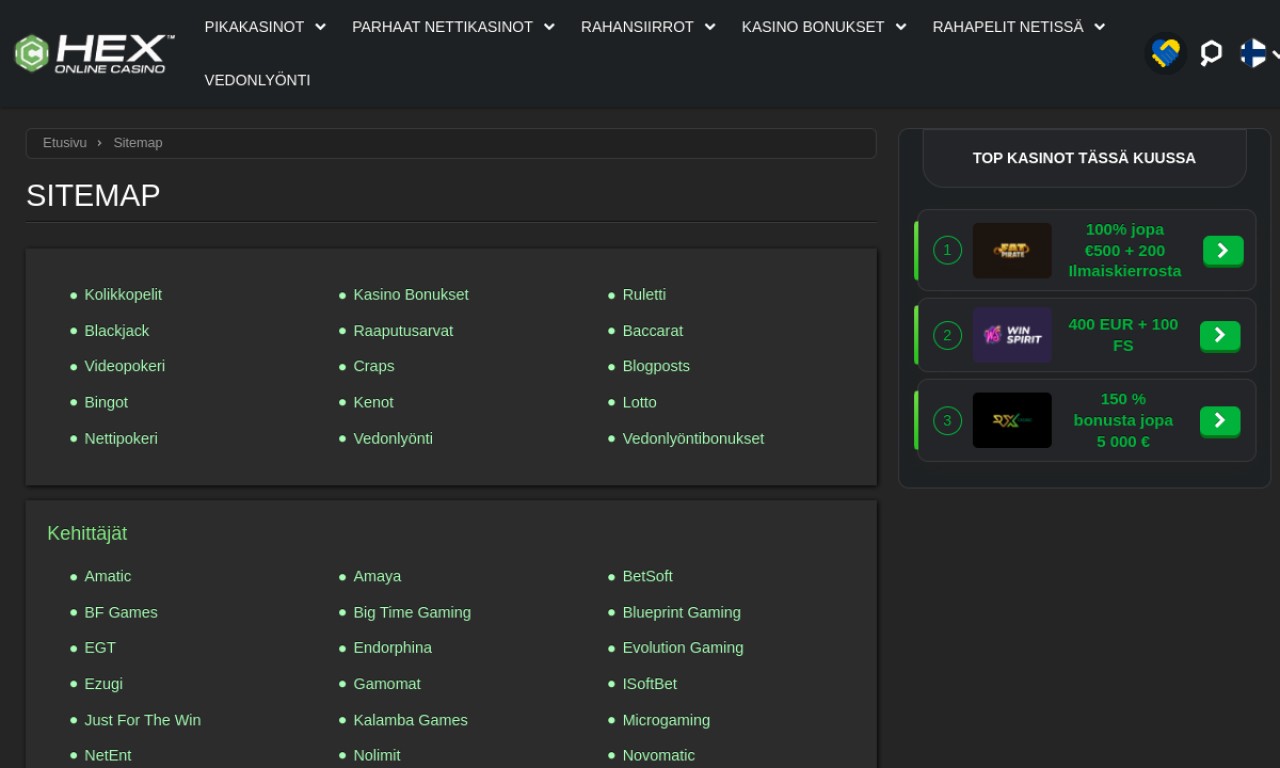Go to Etusivu in the breadcrumb

[65, 143]
